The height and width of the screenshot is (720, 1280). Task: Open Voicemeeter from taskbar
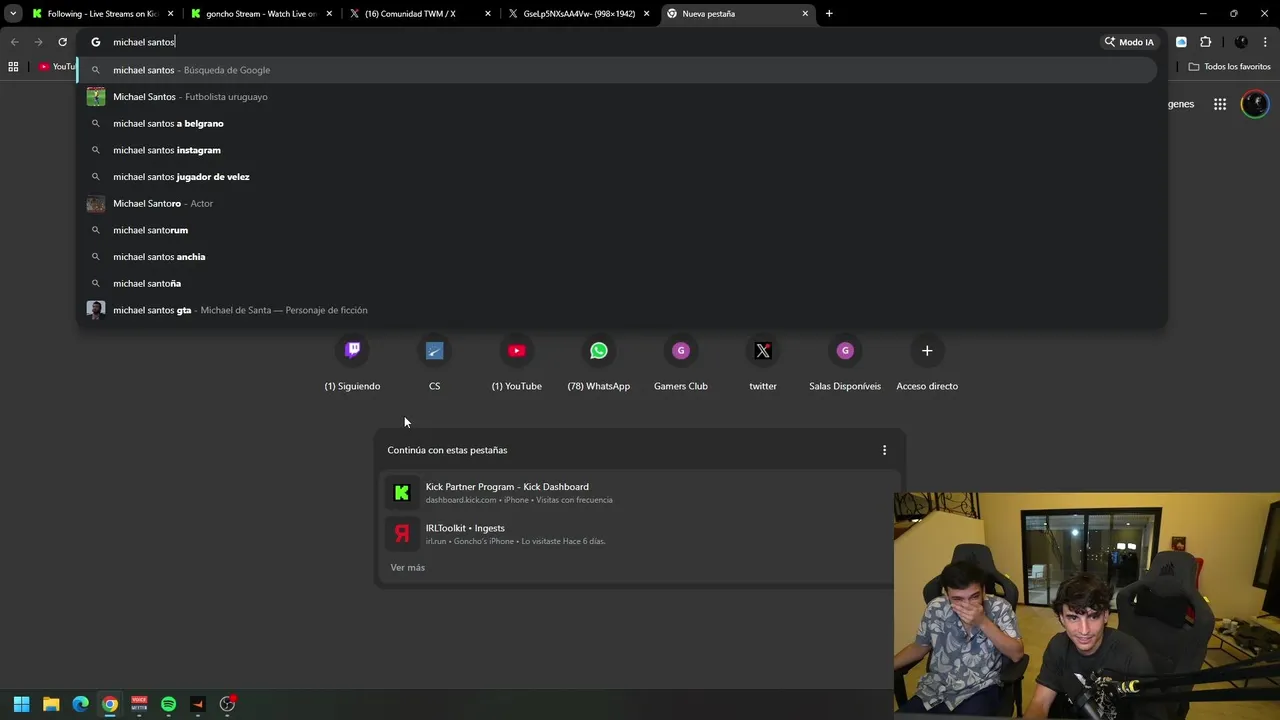coord(139,704)
